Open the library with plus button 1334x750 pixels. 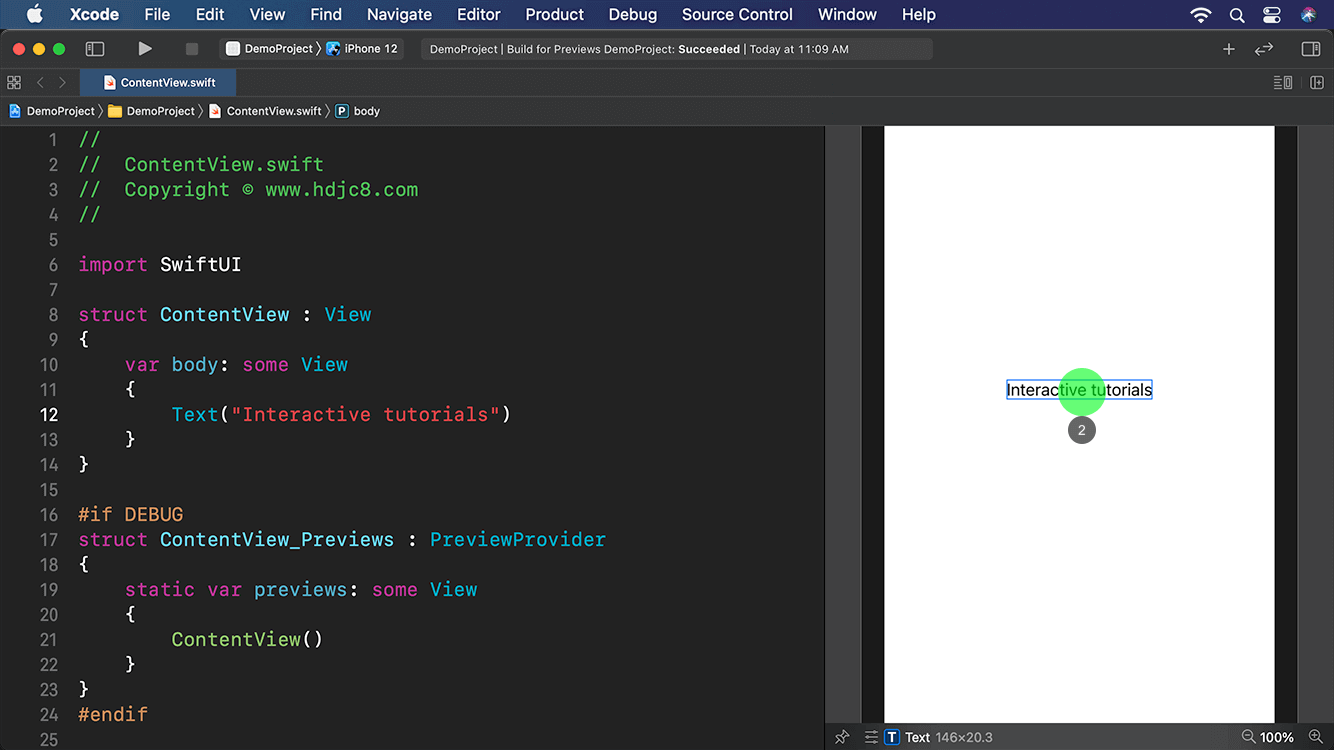click(x=1229, y=49)
